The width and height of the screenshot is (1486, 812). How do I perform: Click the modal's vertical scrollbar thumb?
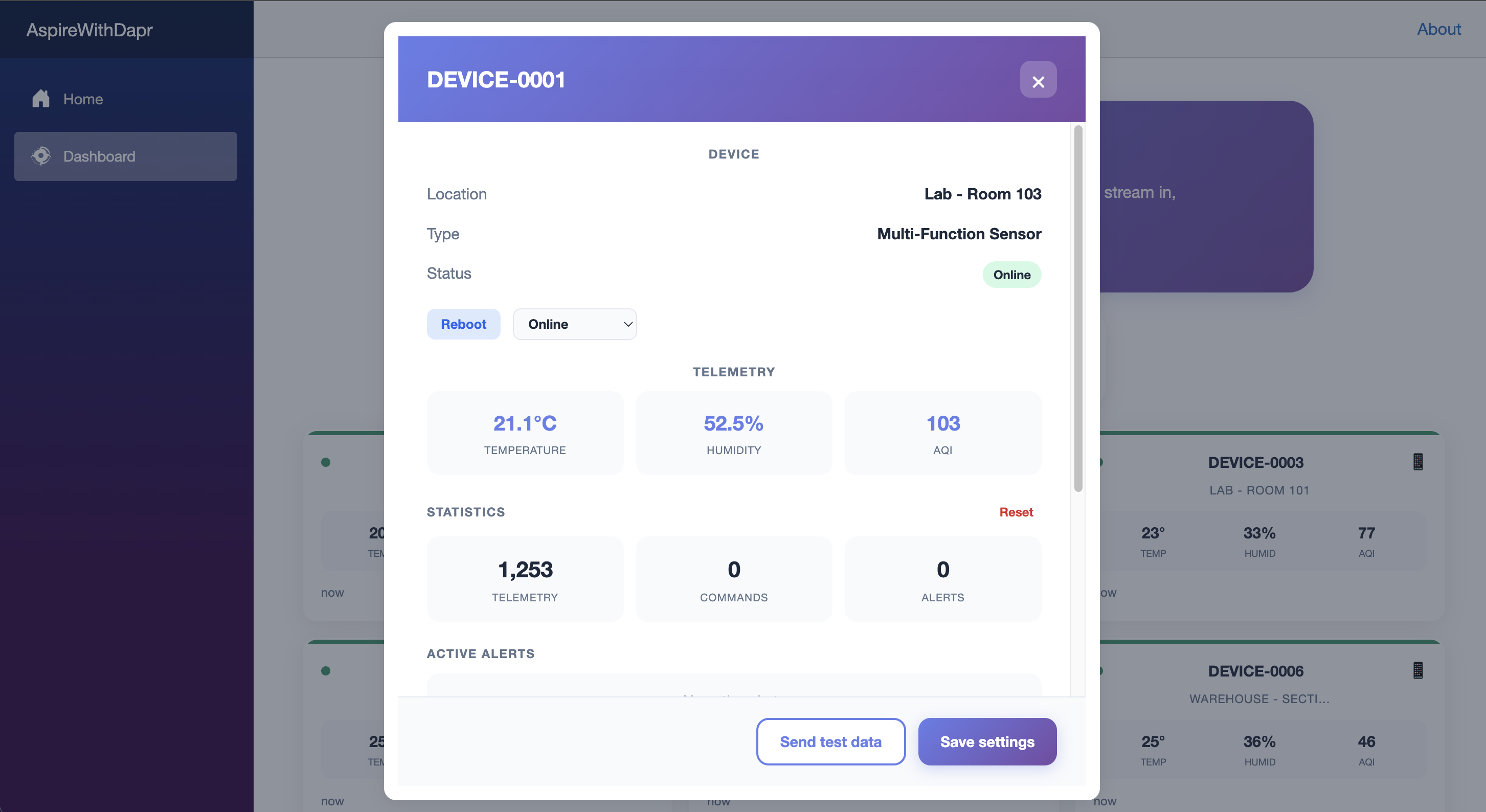(x=1077, y=308)
